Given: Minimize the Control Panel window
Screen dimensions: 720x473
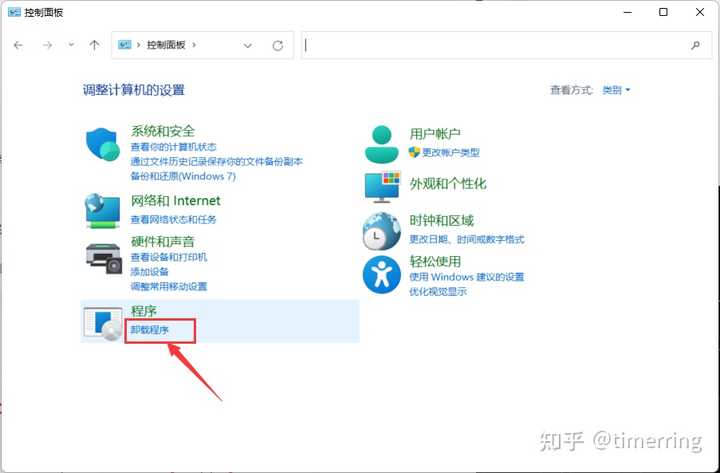Looking at the screenshot, I should pos(627,12).
